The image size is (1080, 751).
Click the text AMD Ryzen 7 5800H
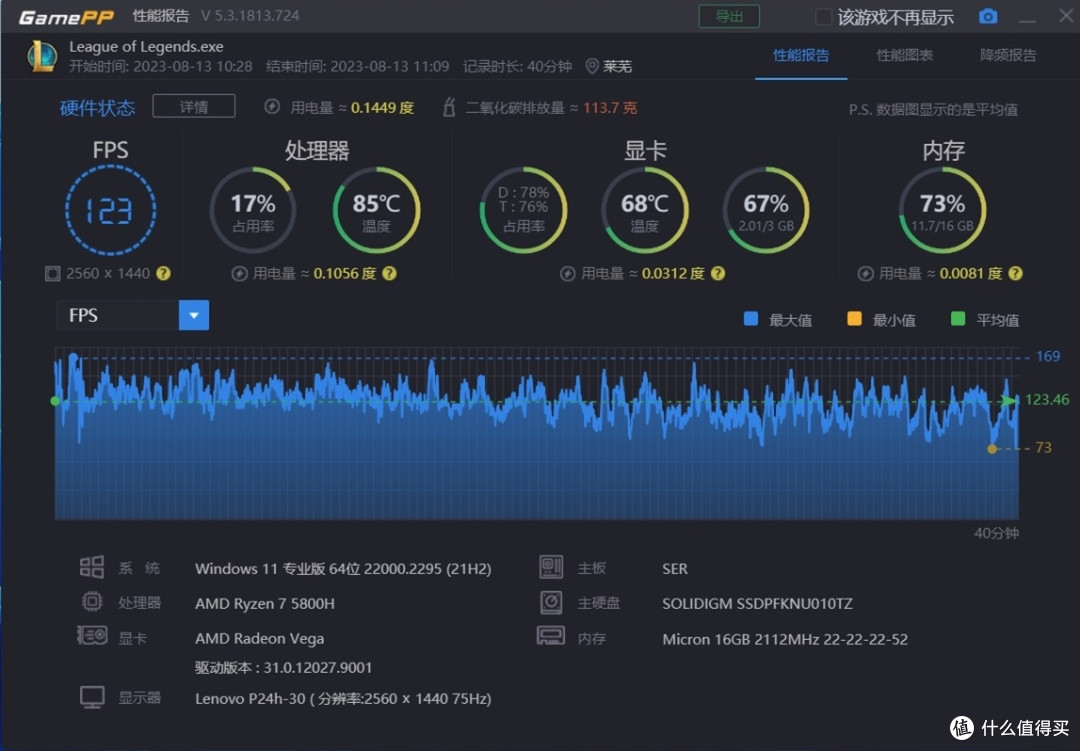[264, 604]
